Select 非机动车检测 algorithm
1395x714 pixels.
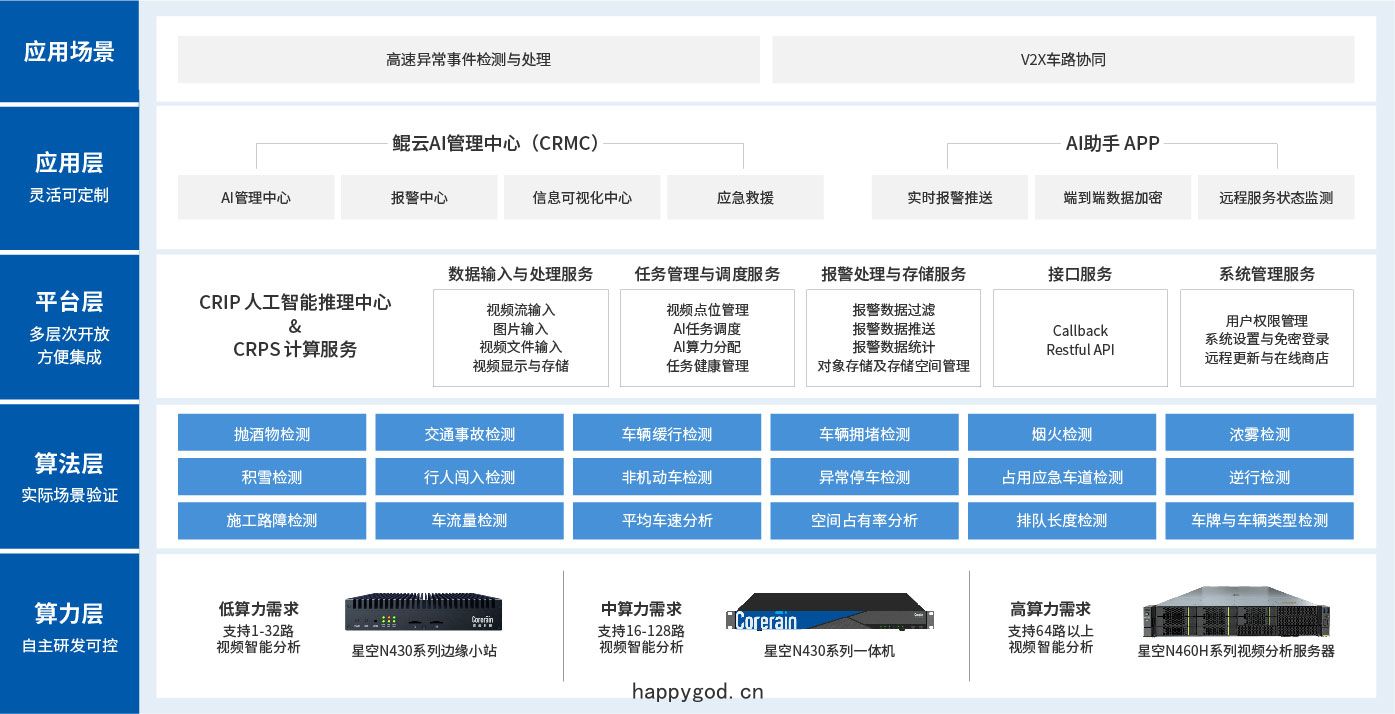click(x=666, y=477)
